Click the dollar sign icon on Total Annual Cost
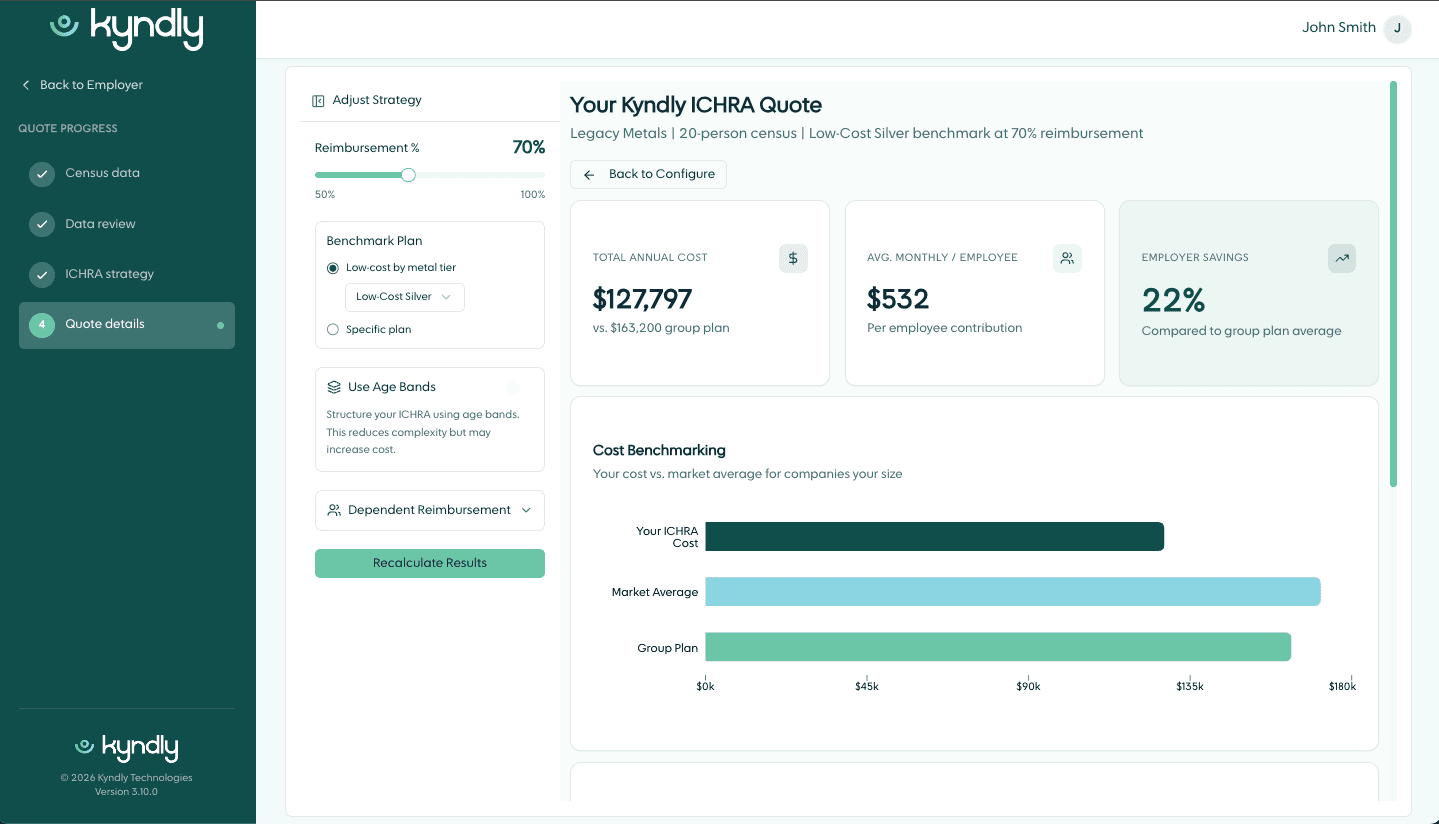Screen dimensions: 1439x824 [793, 259]
